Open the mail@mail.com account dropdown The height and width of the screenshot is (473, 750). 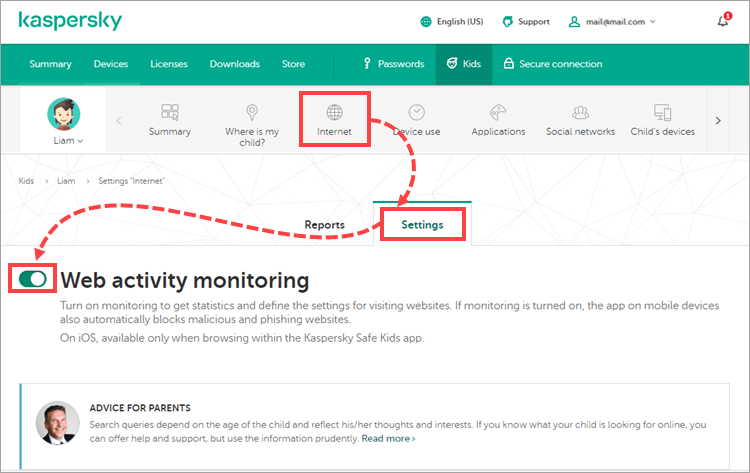[x=612, y=21]
